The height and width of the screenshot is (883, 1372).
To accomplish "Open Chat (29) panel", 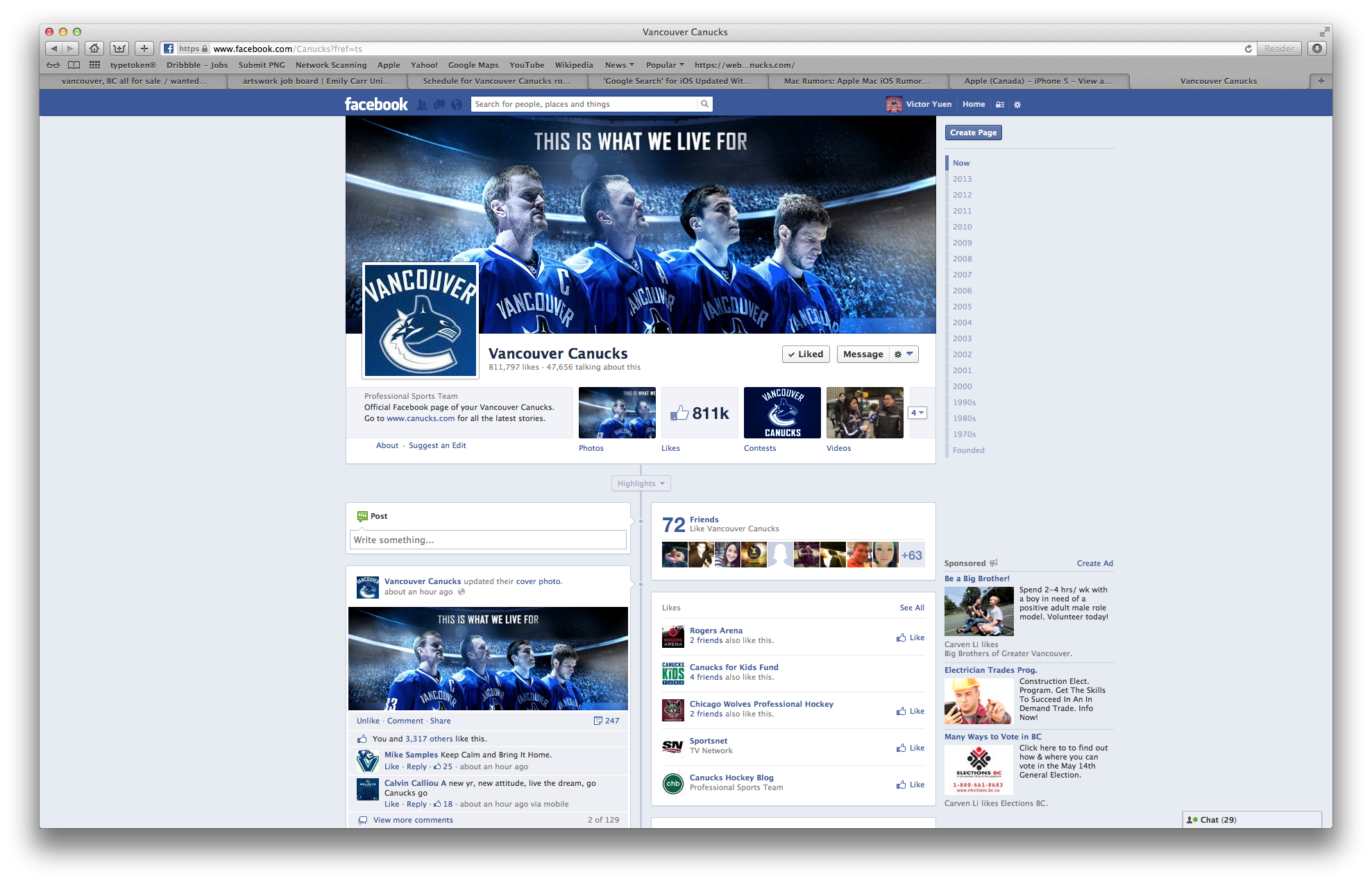I will (1251, 820).
